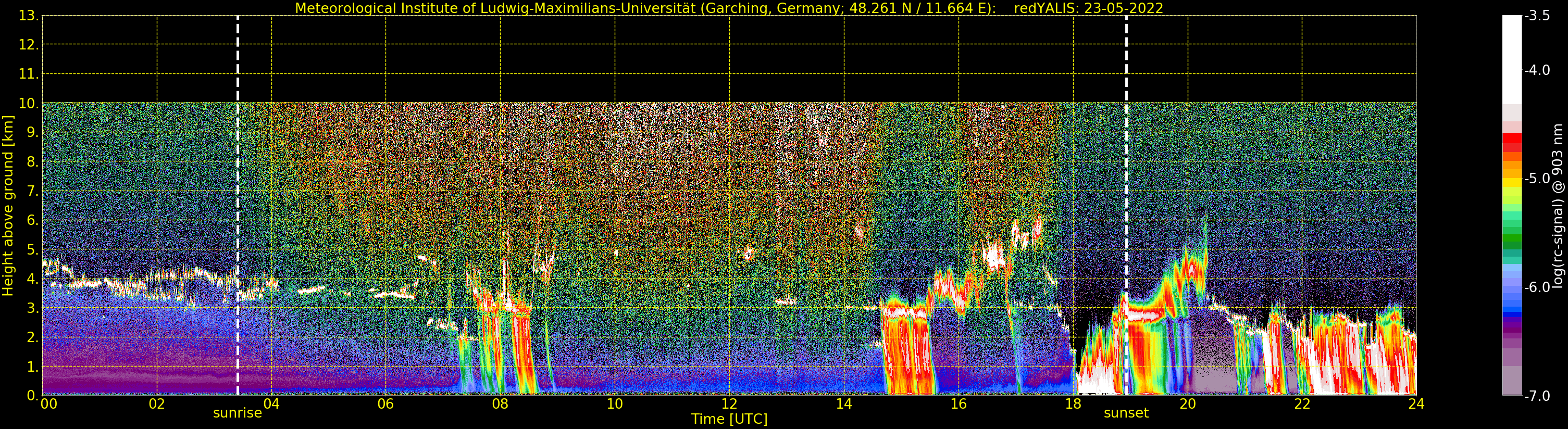Click the '10' tick on the time axis

(x=615, y=403)
